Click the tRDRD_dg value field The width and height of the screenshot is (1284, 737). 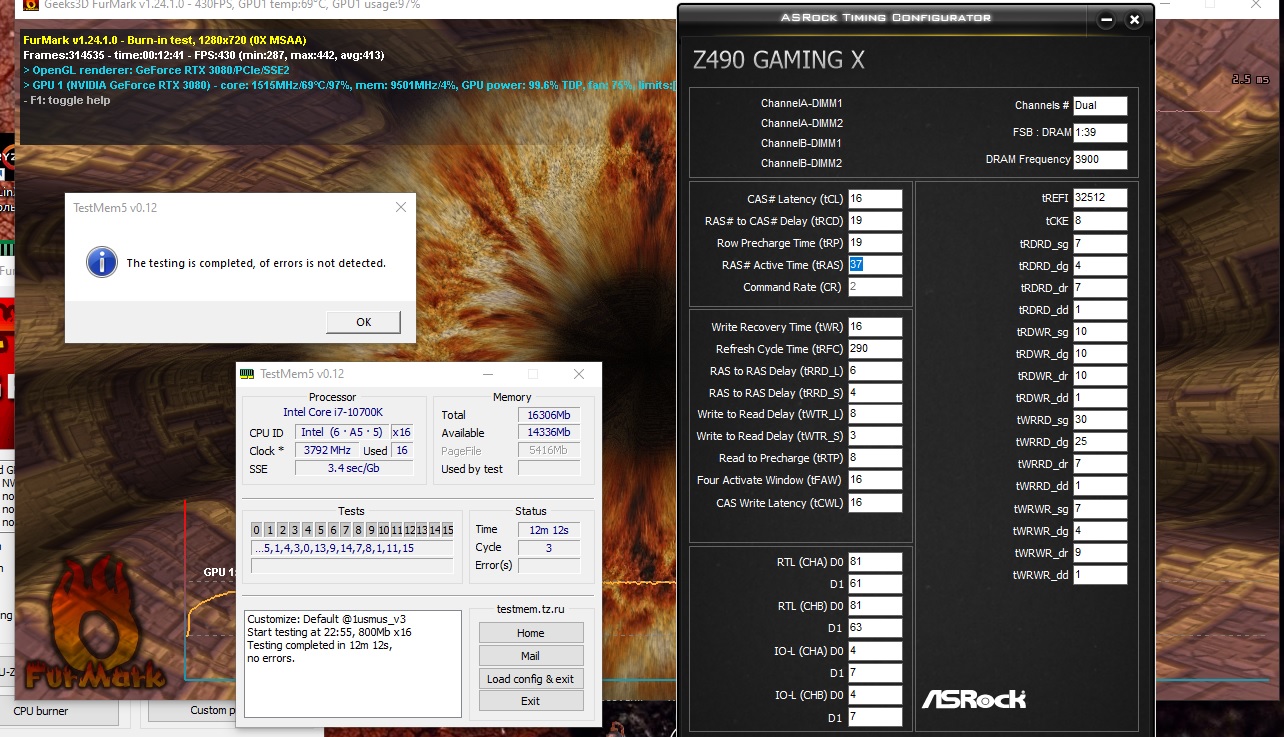pos(1100,266)
